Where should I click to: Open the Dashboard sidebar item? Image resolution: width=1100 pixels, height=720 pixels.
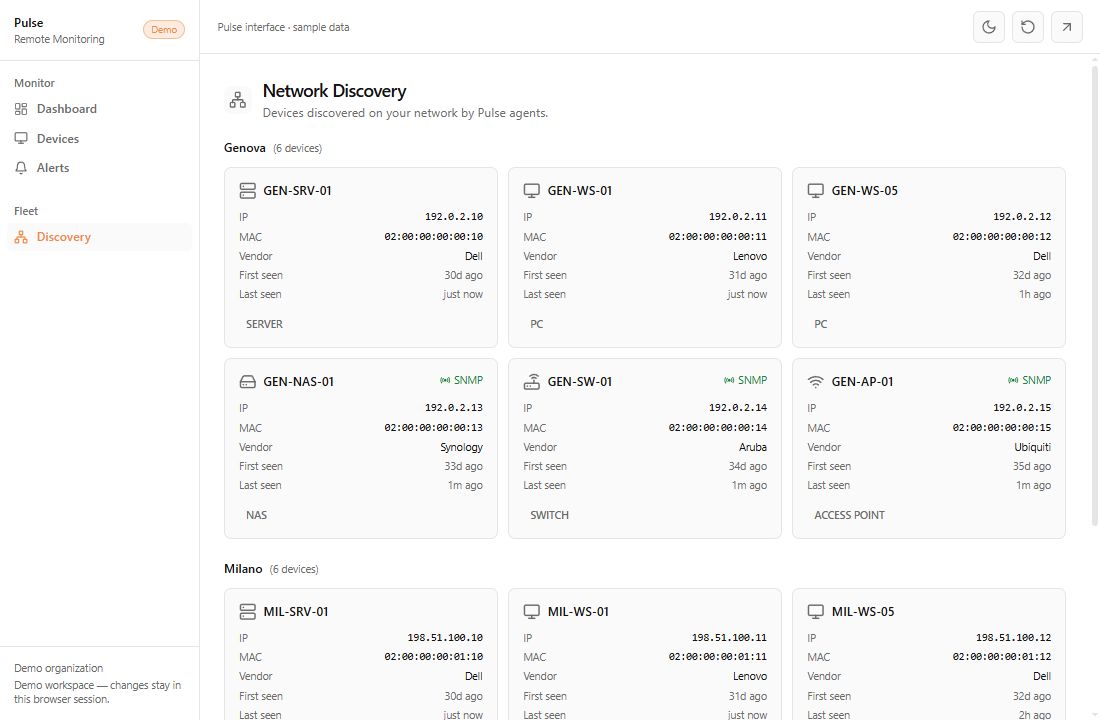tap(99, 109)
